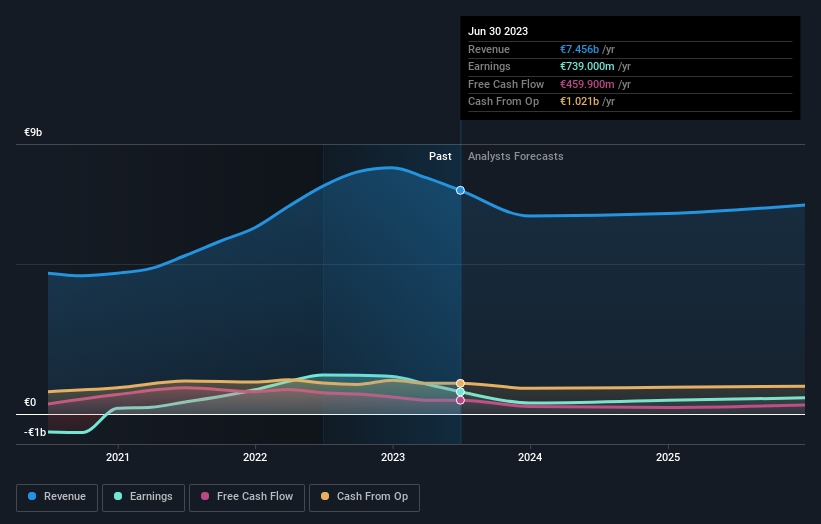
Task: Toggle the Earnings legend button
Action: [x=143, y=497]
